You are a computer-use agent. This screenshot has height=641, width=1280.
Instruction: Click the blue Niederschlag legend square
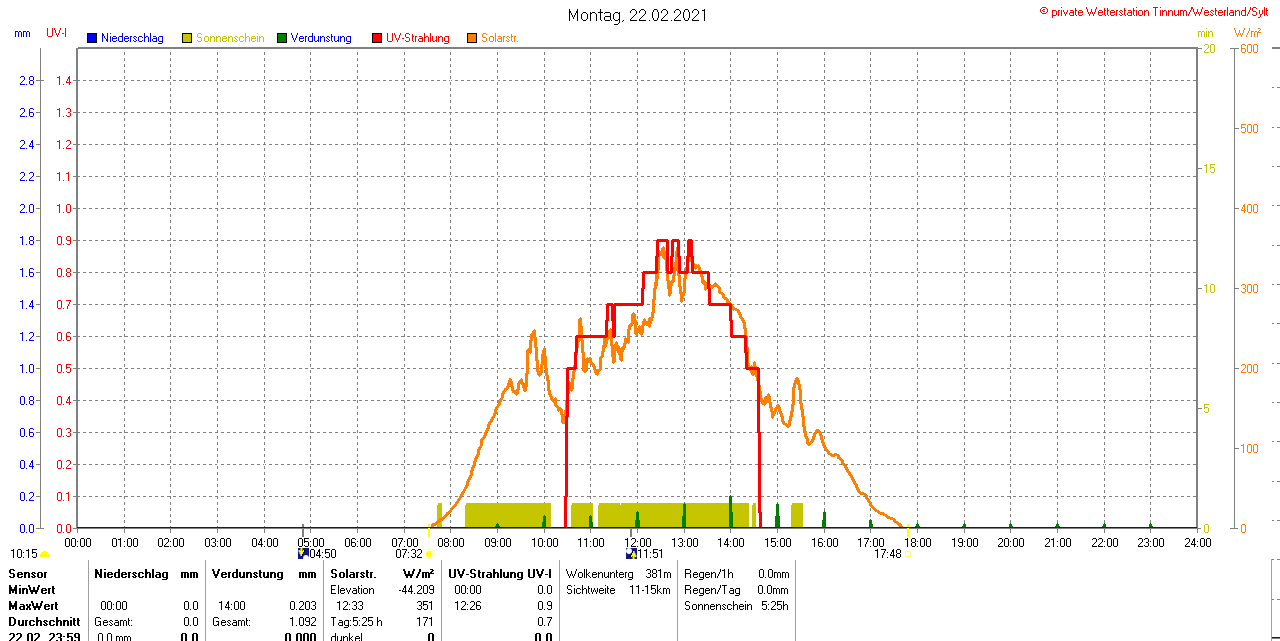[92, 38]
